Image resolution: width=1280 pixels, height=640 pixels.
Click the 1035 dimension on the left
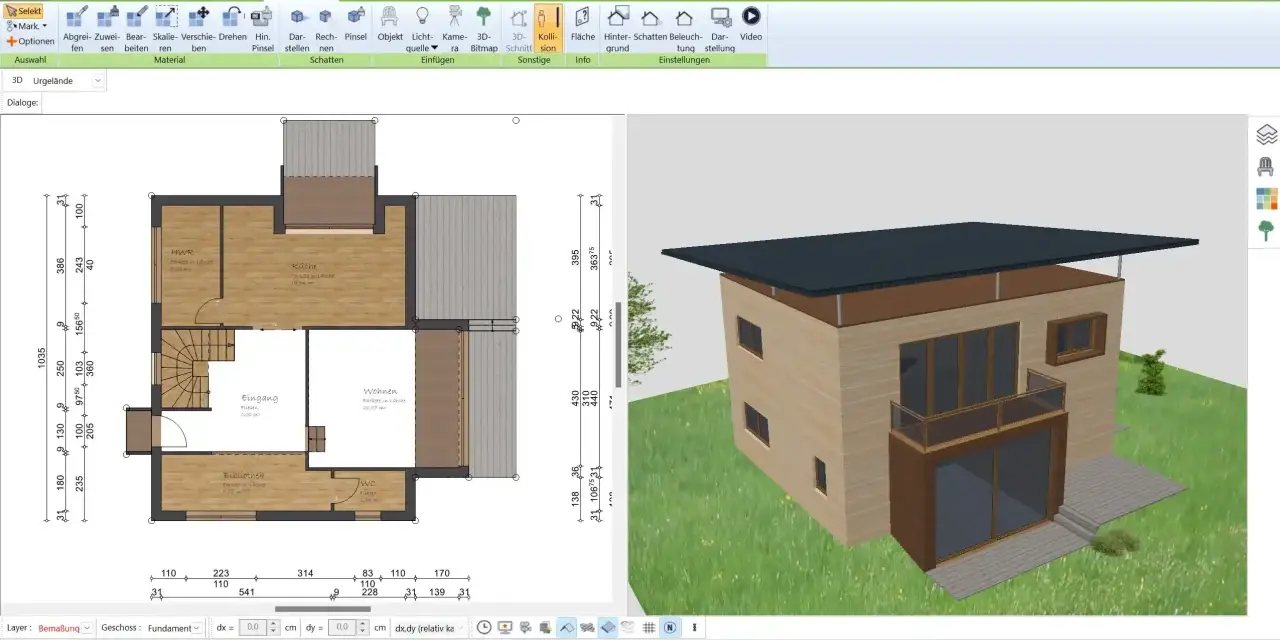42,359
